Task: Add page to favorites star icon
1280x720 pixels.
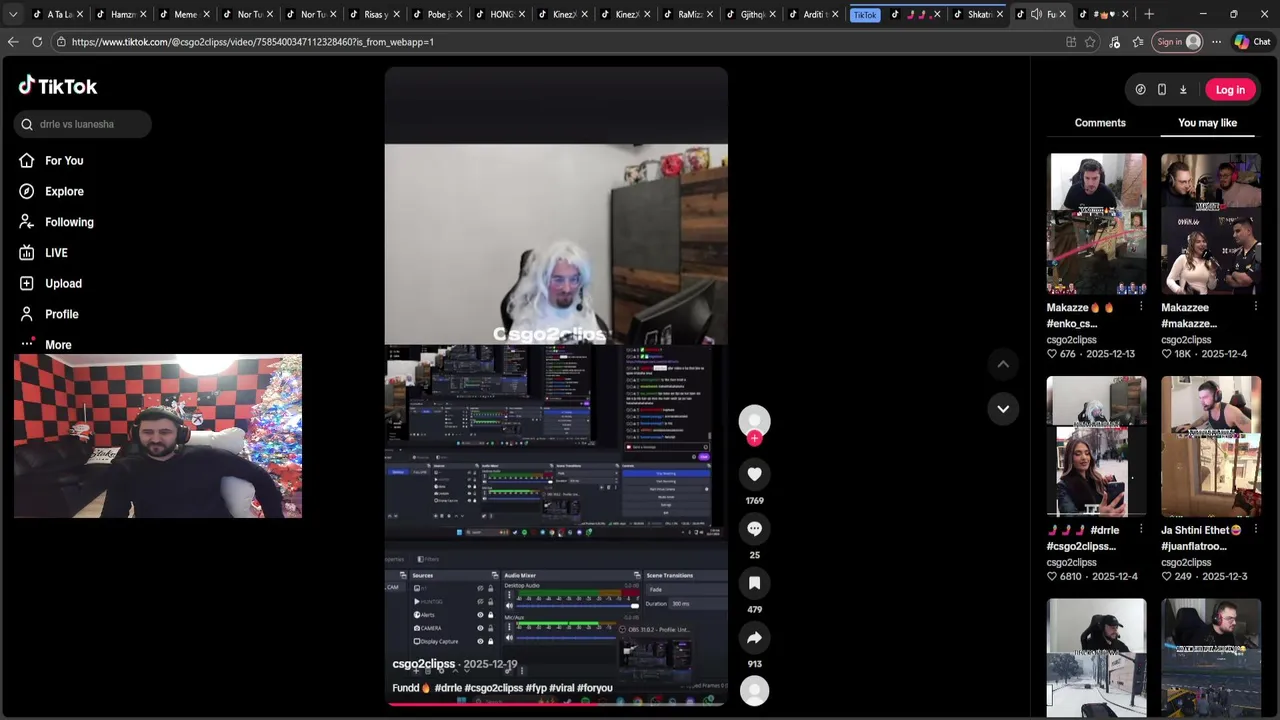Action: tap(1090, 42)
